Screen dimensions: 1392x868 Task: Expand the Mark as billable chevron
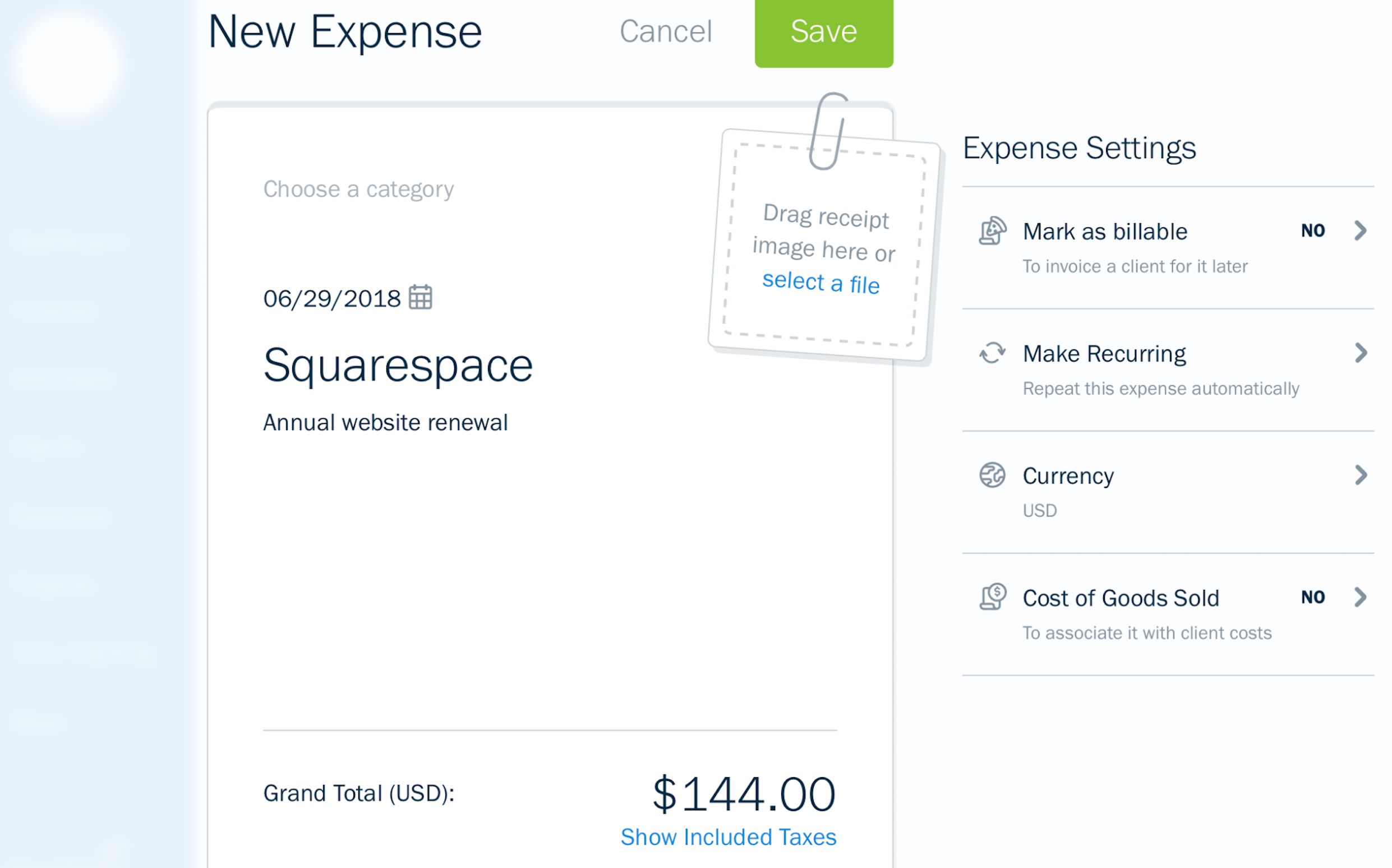pyautogui.click(x=1360, y=231)
